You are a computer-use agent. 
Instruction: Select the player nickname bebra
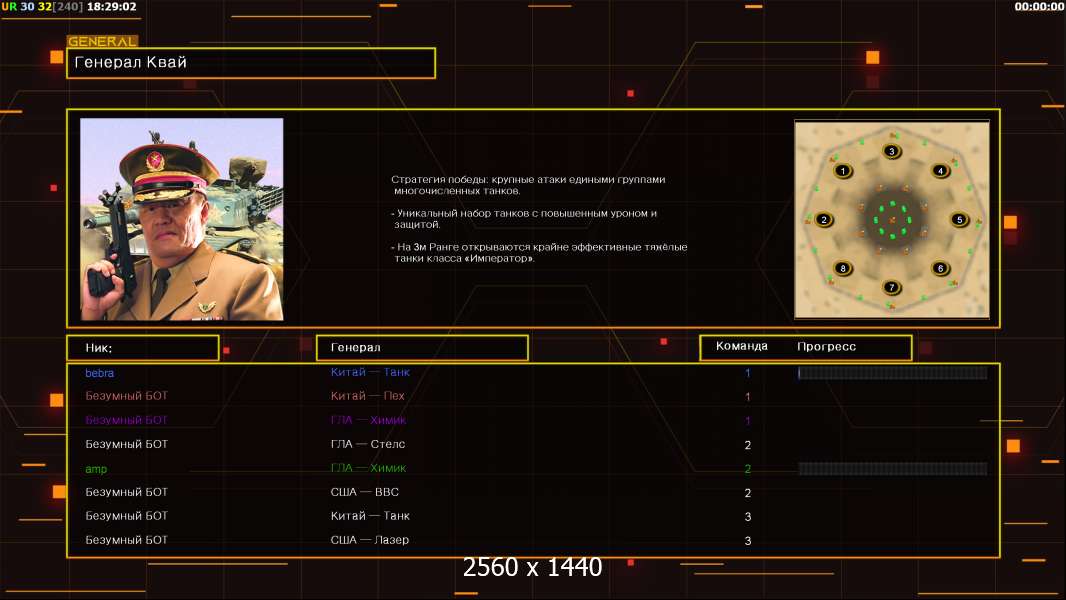[x=100, y=373]
